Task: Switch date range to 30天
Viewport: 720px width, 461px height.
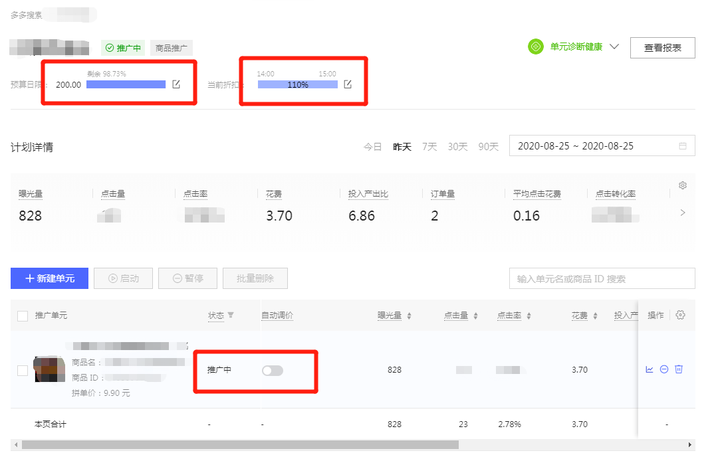Action: 457,146
